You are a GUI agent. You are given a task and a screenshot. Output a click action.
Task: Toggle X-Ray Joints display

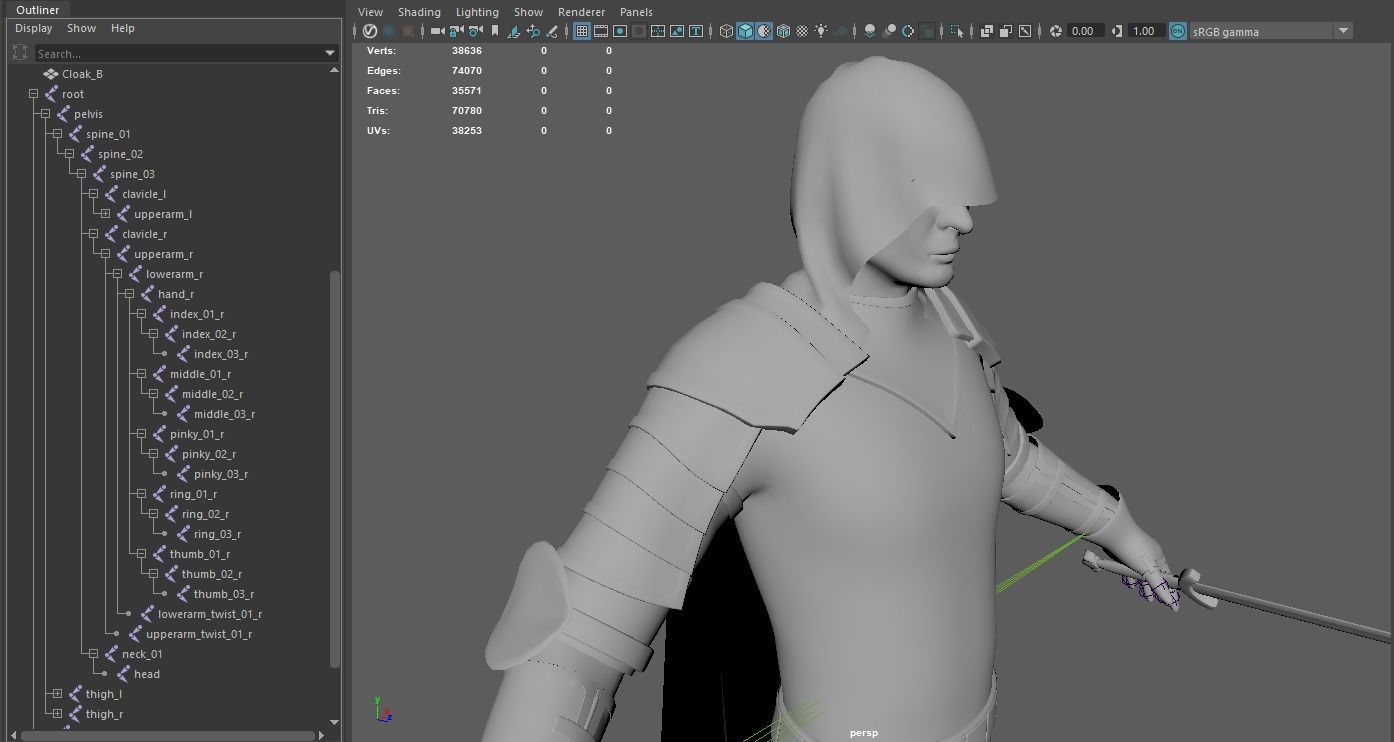[x=1025, y=31]
